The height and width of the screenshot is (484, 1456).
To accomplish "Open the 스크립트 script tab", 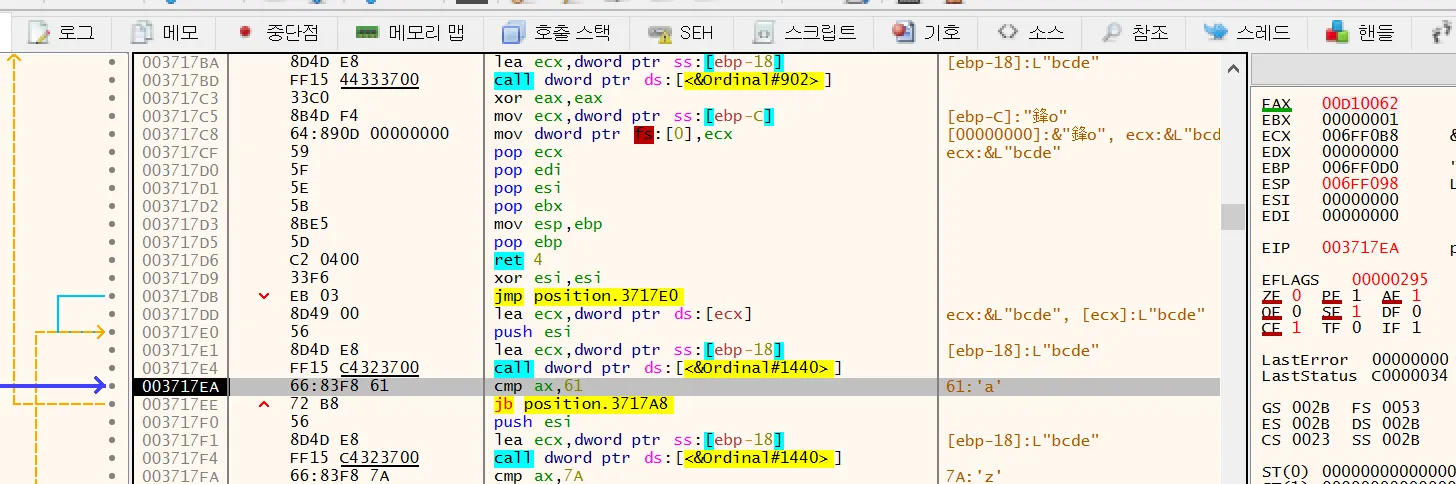I will pos(805,32).
